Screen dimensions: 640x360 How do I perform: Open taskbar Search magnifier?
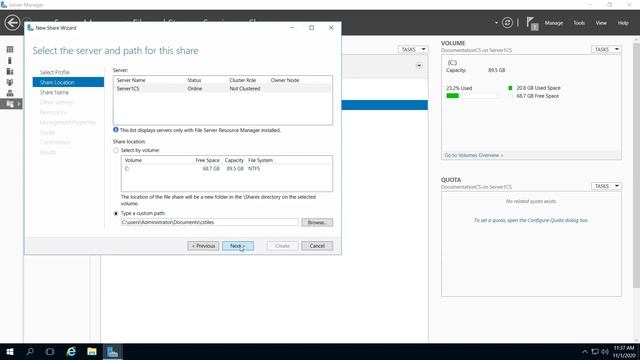click(x=30, y=351)
